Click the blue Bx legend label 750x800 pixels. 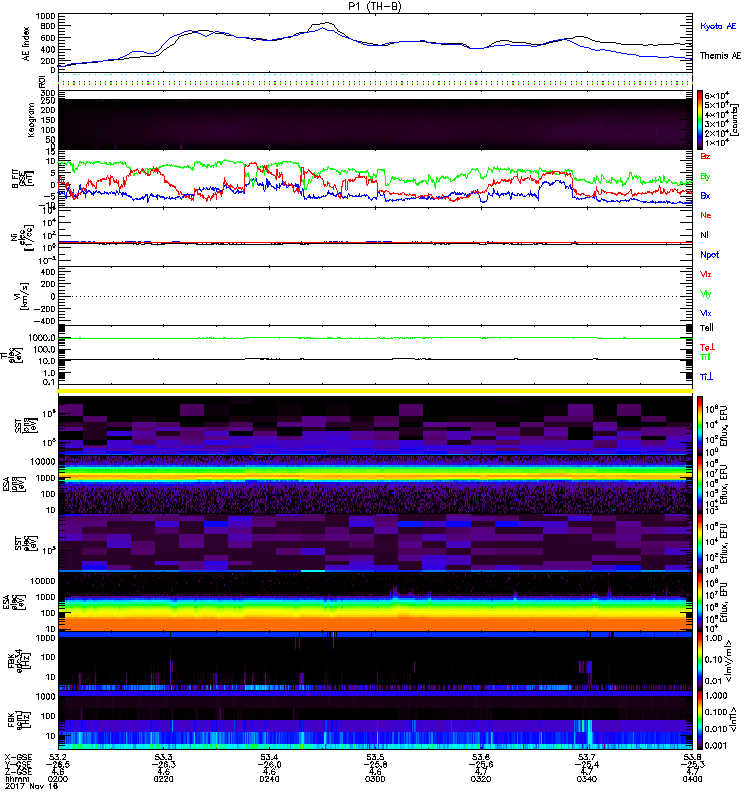705,195
